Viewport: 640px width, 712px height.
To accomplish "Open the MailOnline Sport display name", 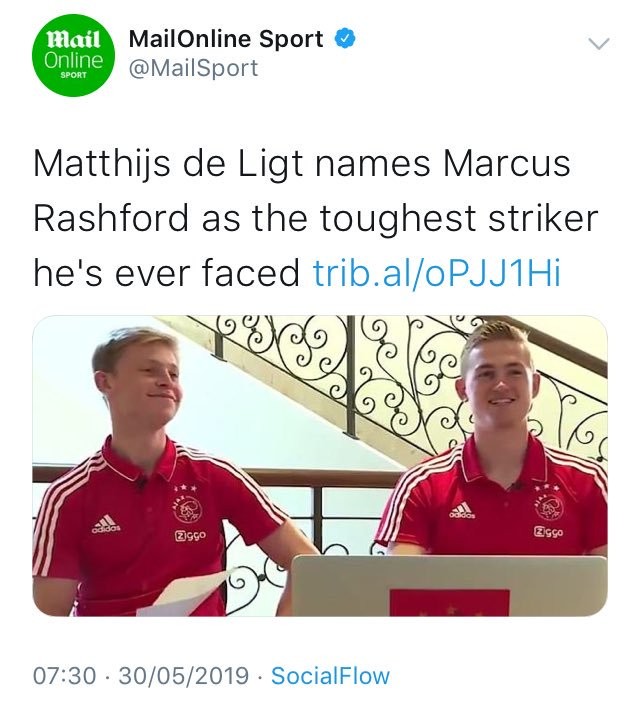I will (226, 38).
